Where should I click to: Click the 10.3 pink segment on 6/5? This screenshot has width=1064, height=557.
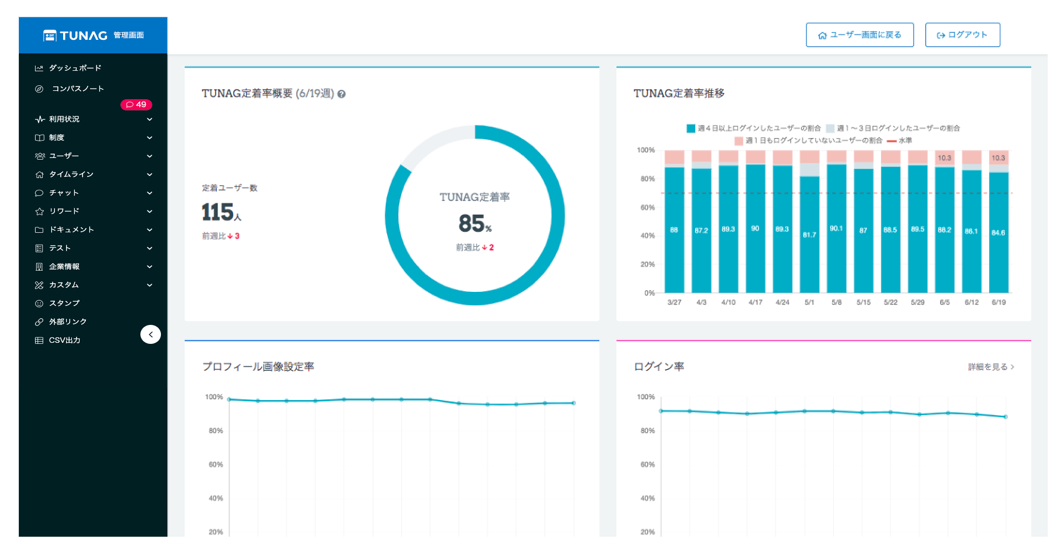click(x=945, y=157)
